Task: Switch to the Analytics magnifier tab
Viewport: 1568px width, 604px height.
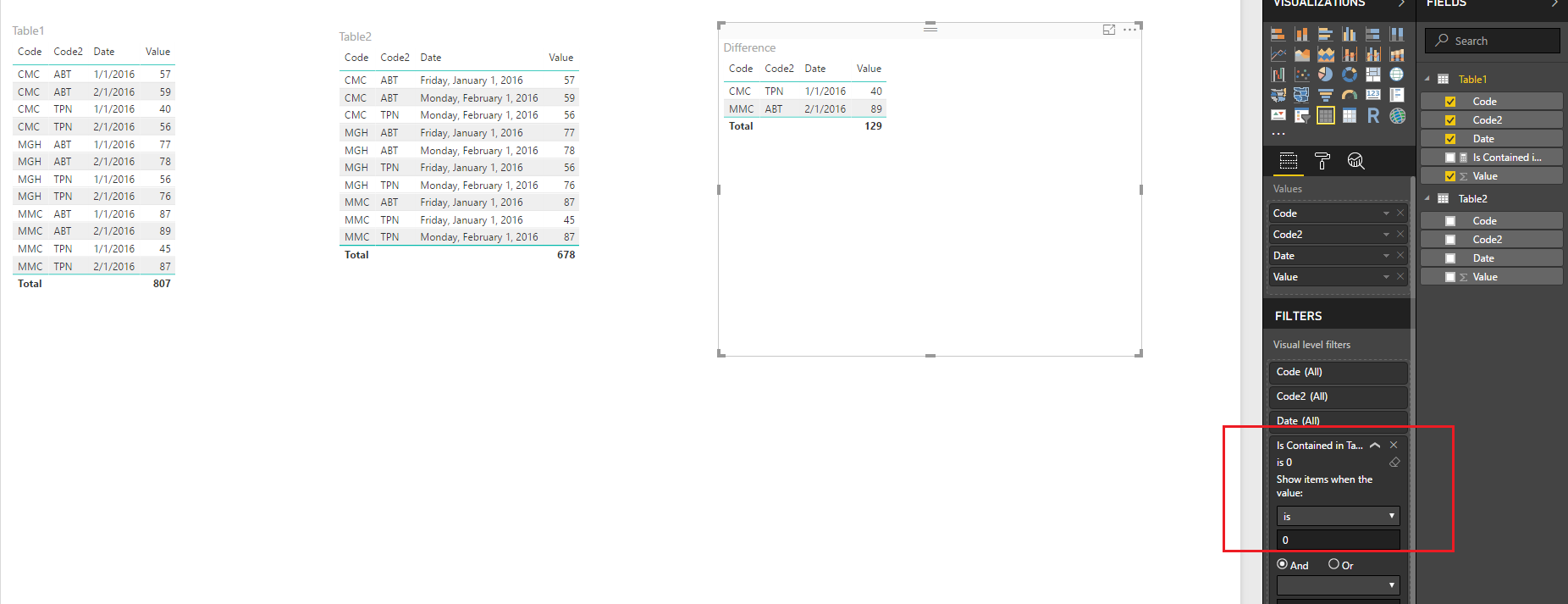Action: click(1355, 161)
